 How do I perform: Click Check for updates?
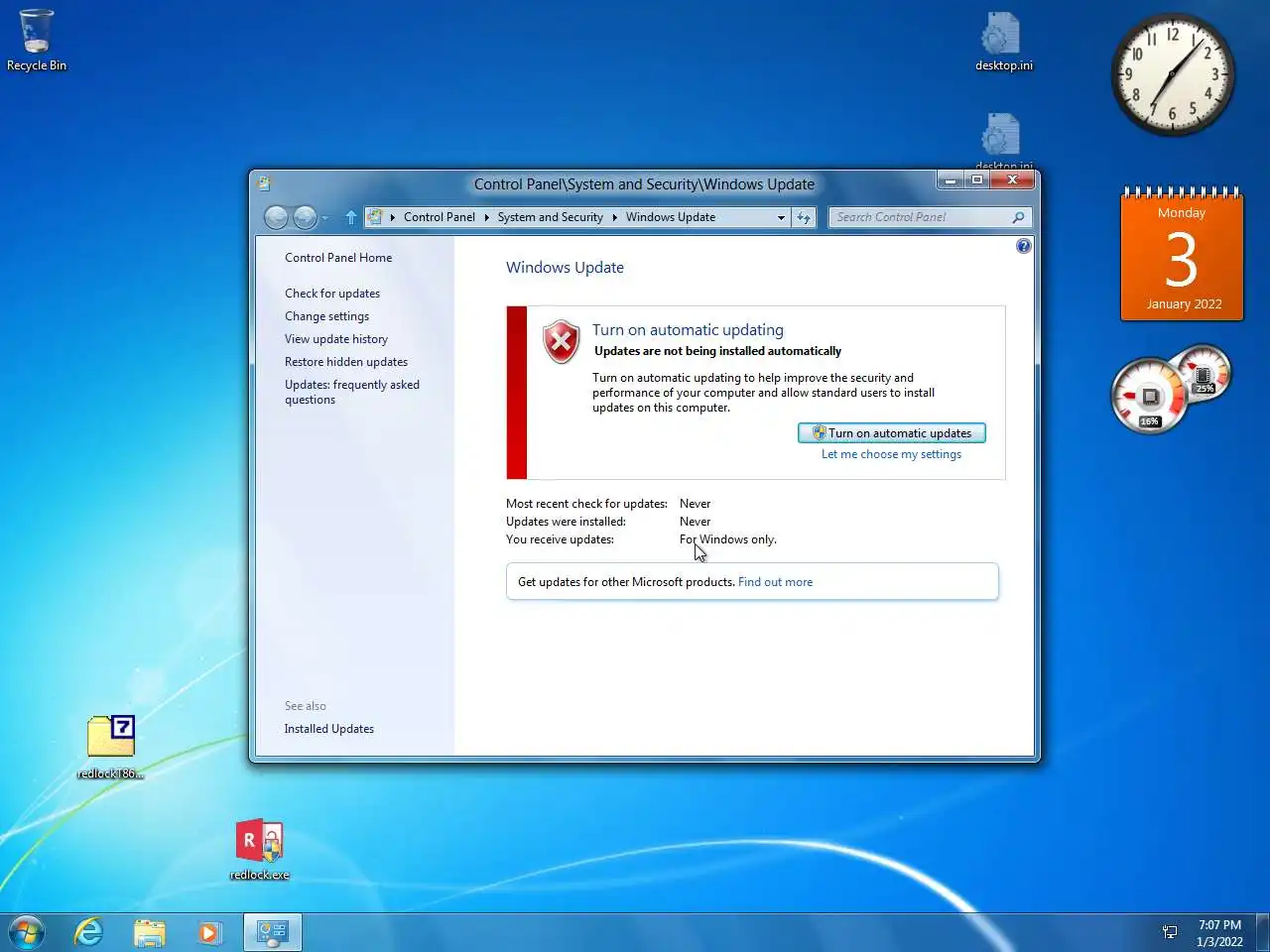point(332,294)
